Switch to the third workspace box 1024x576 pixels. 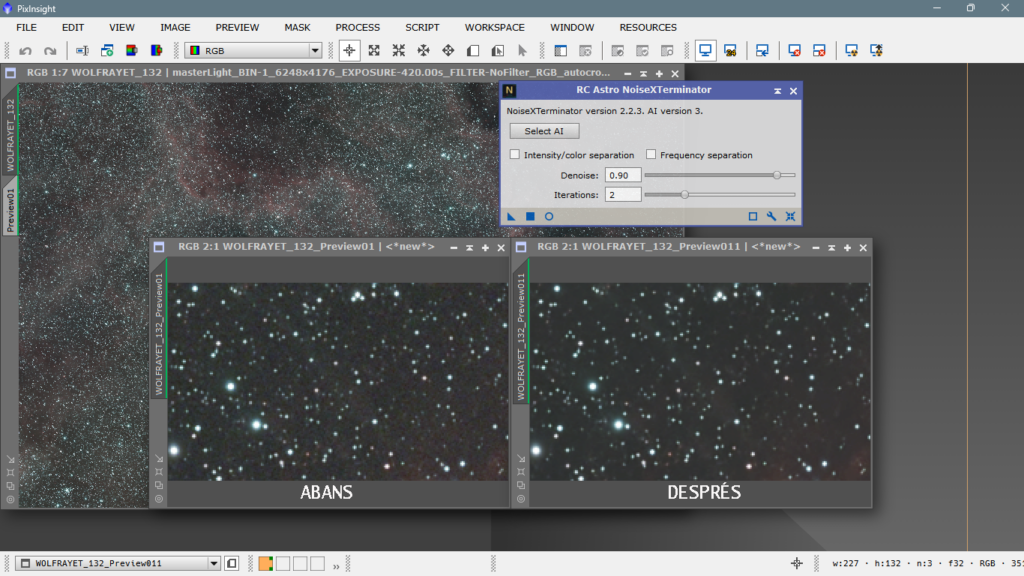tap(300, 564)
